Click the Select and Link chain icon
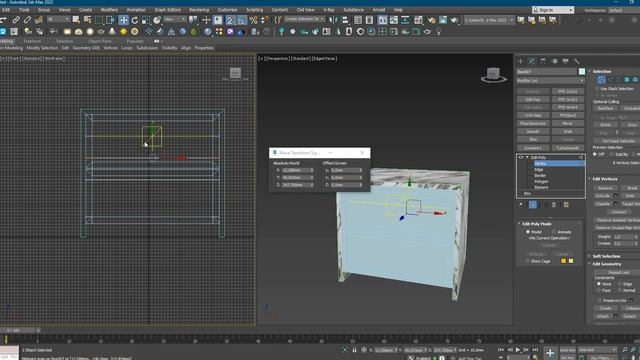 pos(16,20)
